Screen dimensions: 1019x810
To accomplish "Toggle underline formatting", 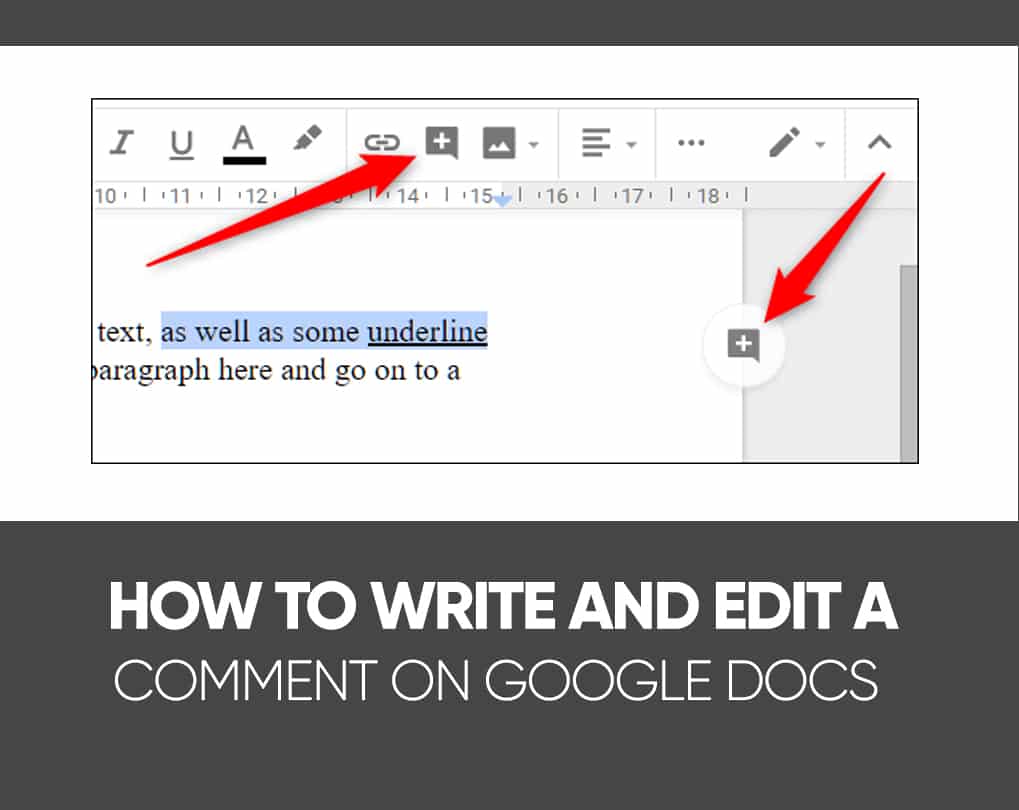I will click(181, 144).
